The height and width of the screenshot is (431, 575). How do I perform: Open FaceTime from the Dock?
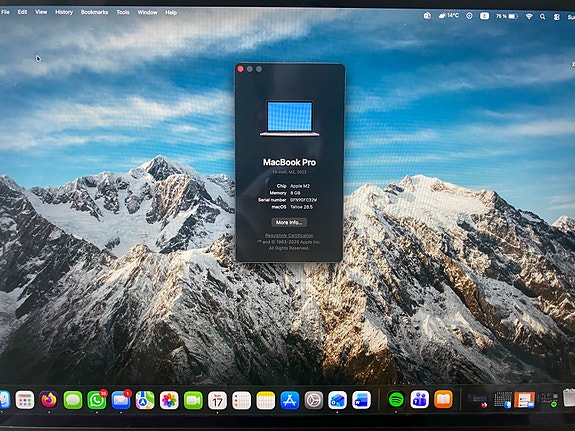pos(193,400)
